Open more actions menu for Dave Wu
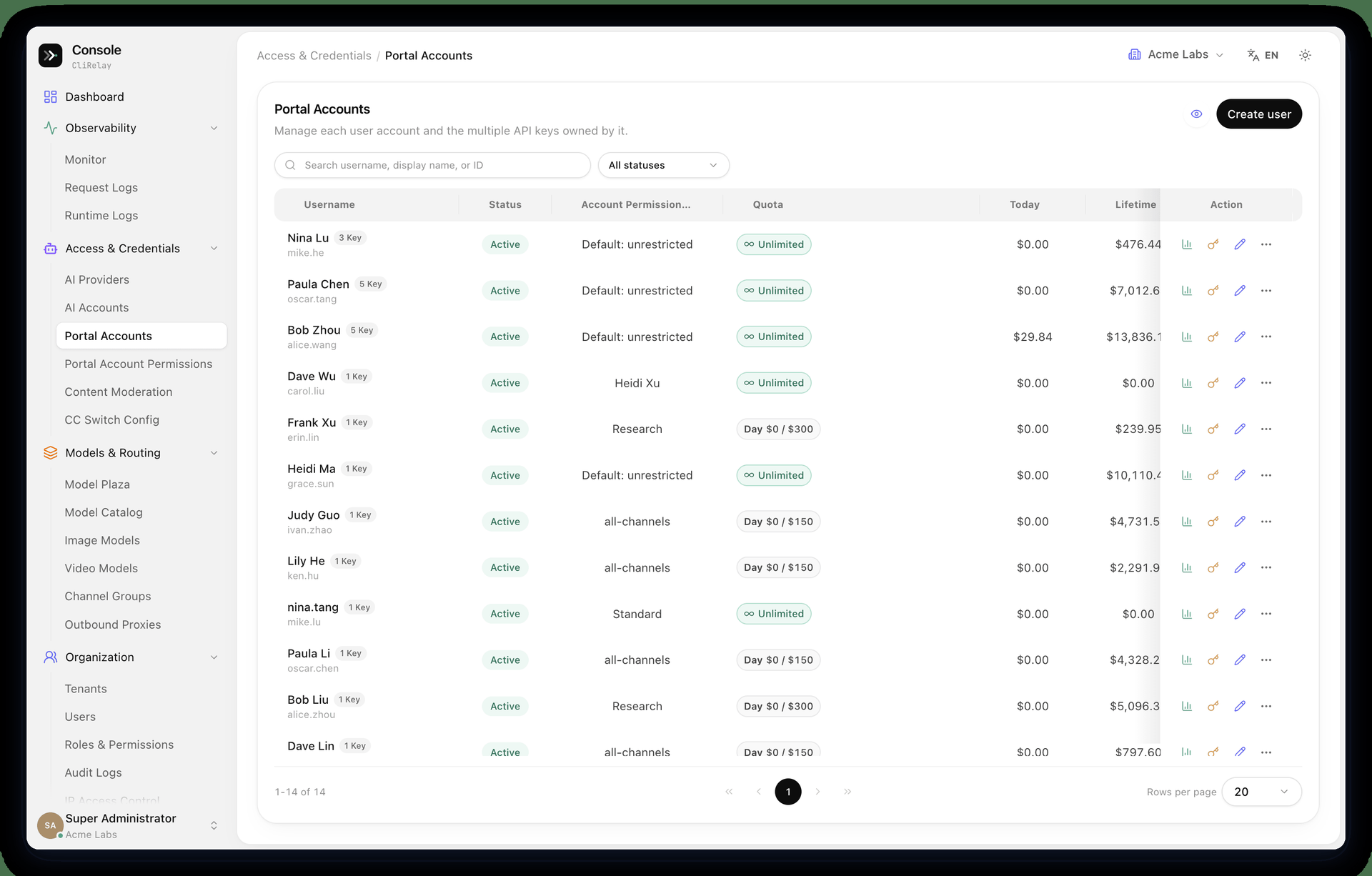The image size is (1372, 876). click(1266, 383)
